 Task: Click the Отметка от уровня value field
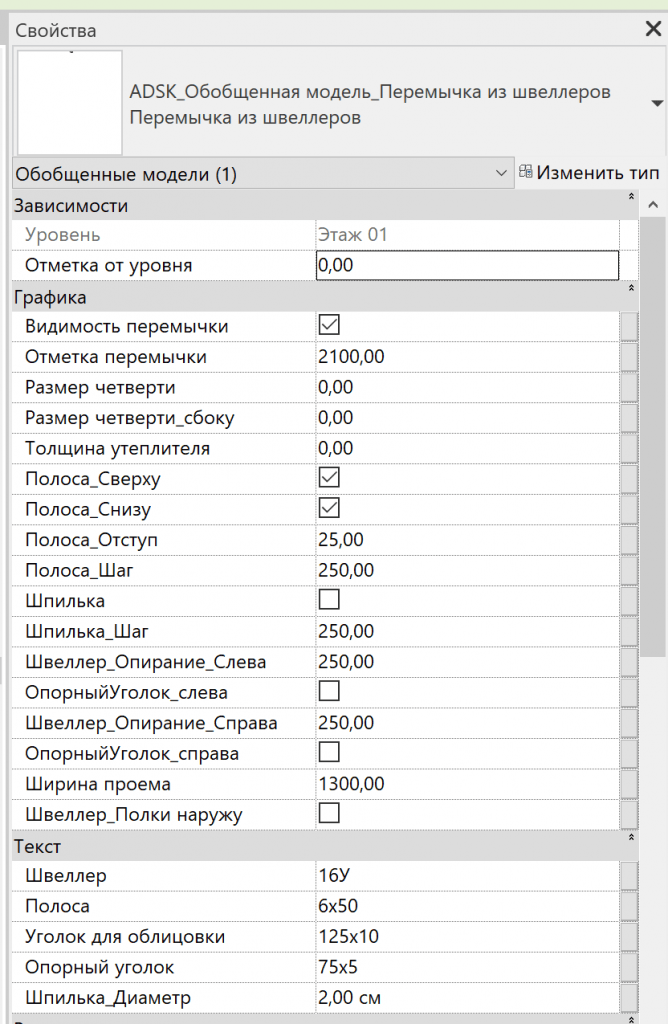pos(466,265)
